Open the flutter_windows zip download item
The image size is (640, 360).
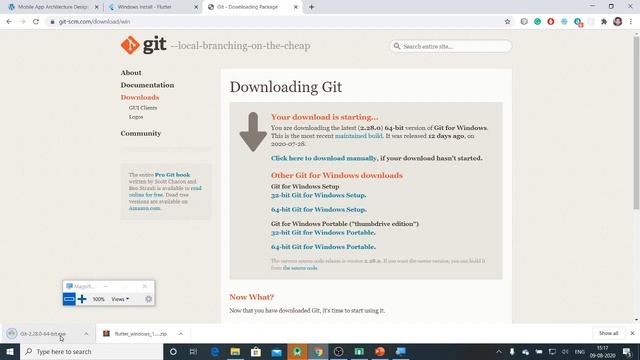tap(135, 333)
